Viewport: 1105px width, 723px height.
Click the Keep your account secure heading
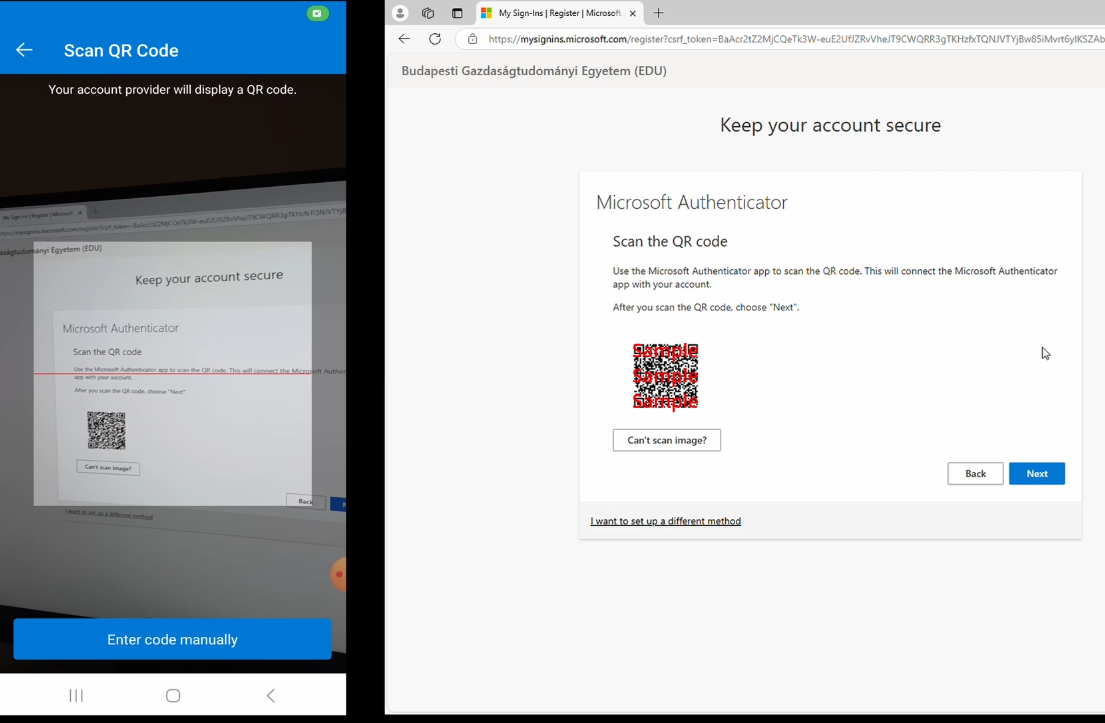830,125
